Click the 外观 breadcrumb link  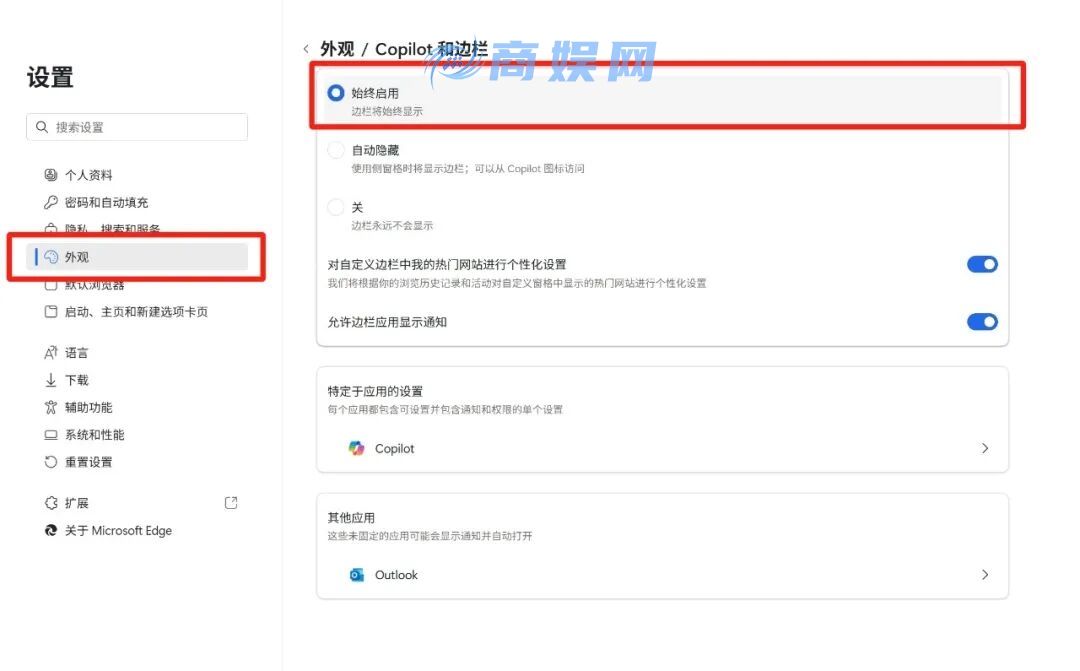coord(337,49)
